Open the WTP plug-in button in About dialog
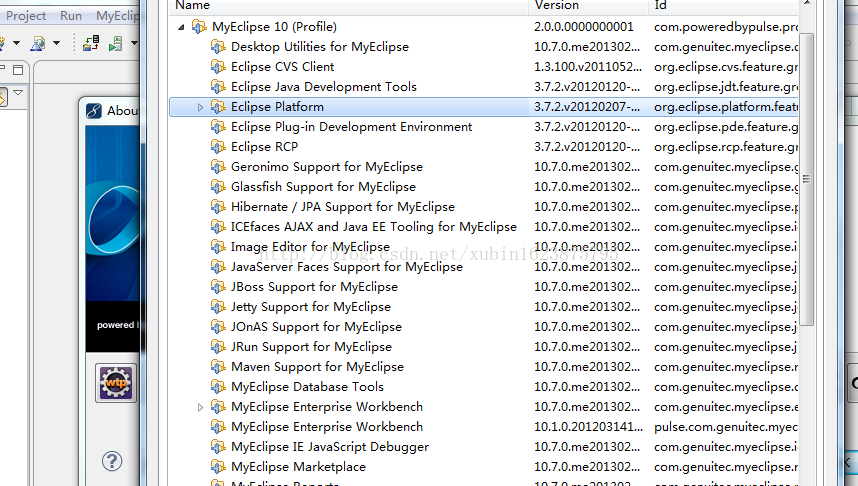Image resolution: width=858 pixels, height=486 pixels. click(115, 383)
